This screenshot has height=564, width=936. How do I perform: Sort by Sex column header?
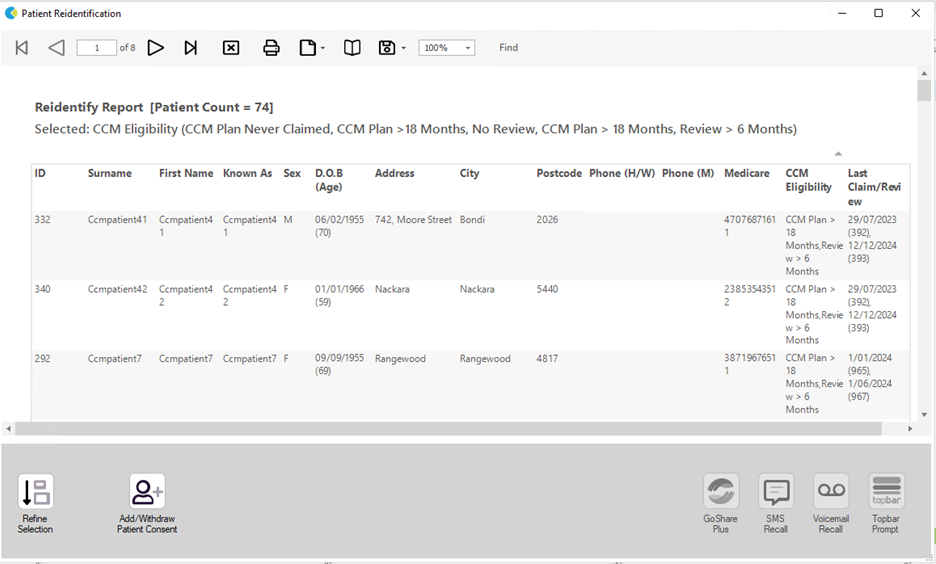tap(292, 173)
